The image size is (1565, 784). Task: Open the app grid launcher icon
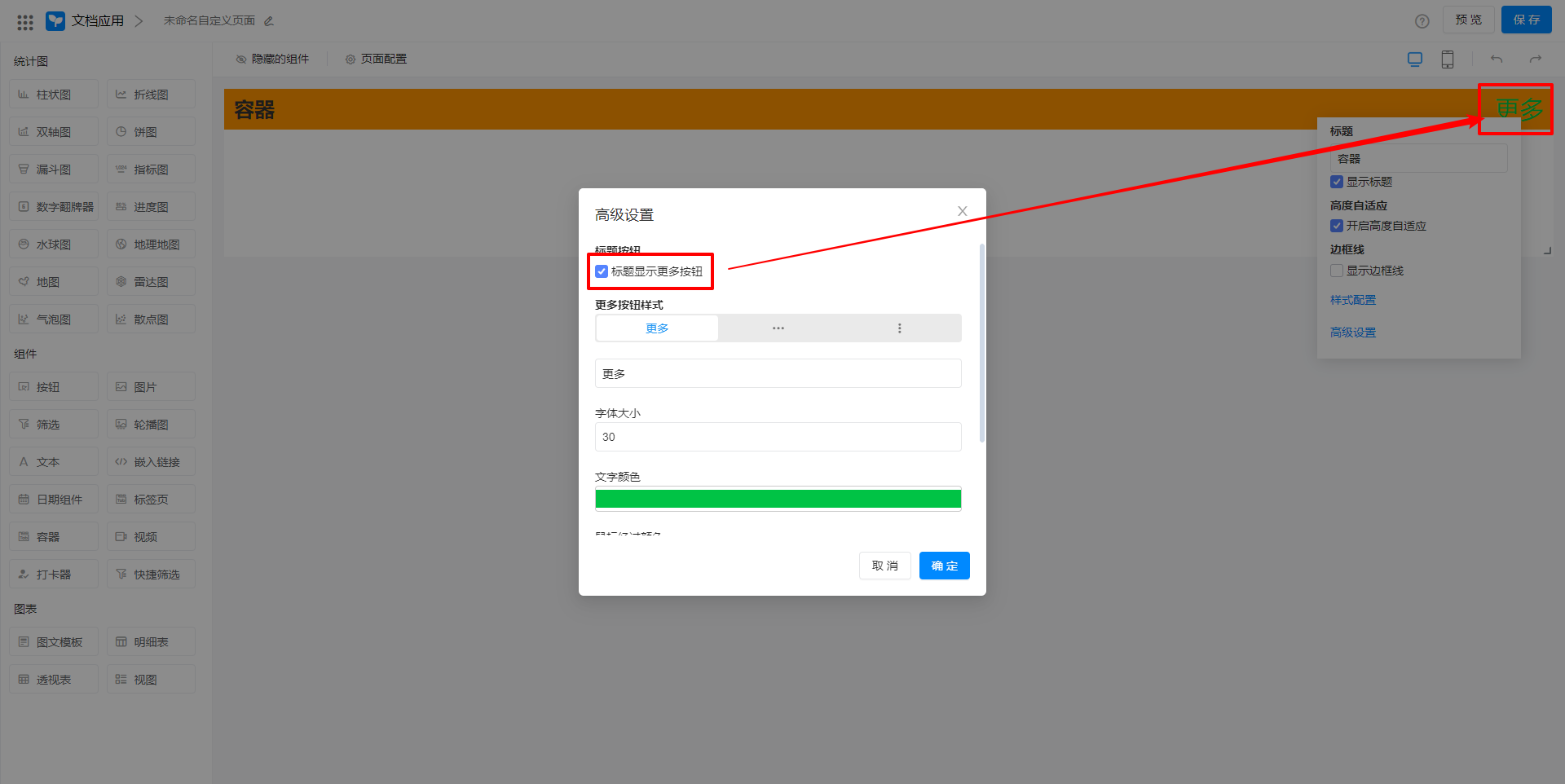pyautogui.click(x=25, y=22)
